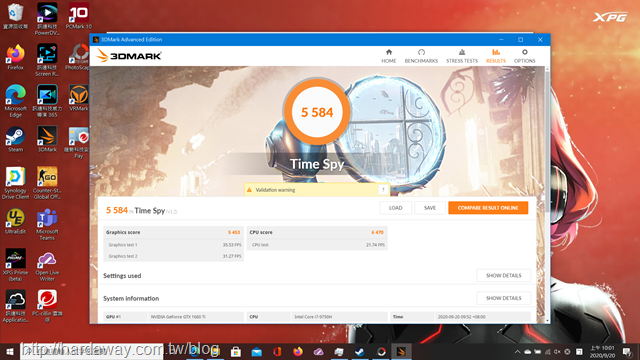
Task: Click the LOAD button
Action: (x=395, y=208)
